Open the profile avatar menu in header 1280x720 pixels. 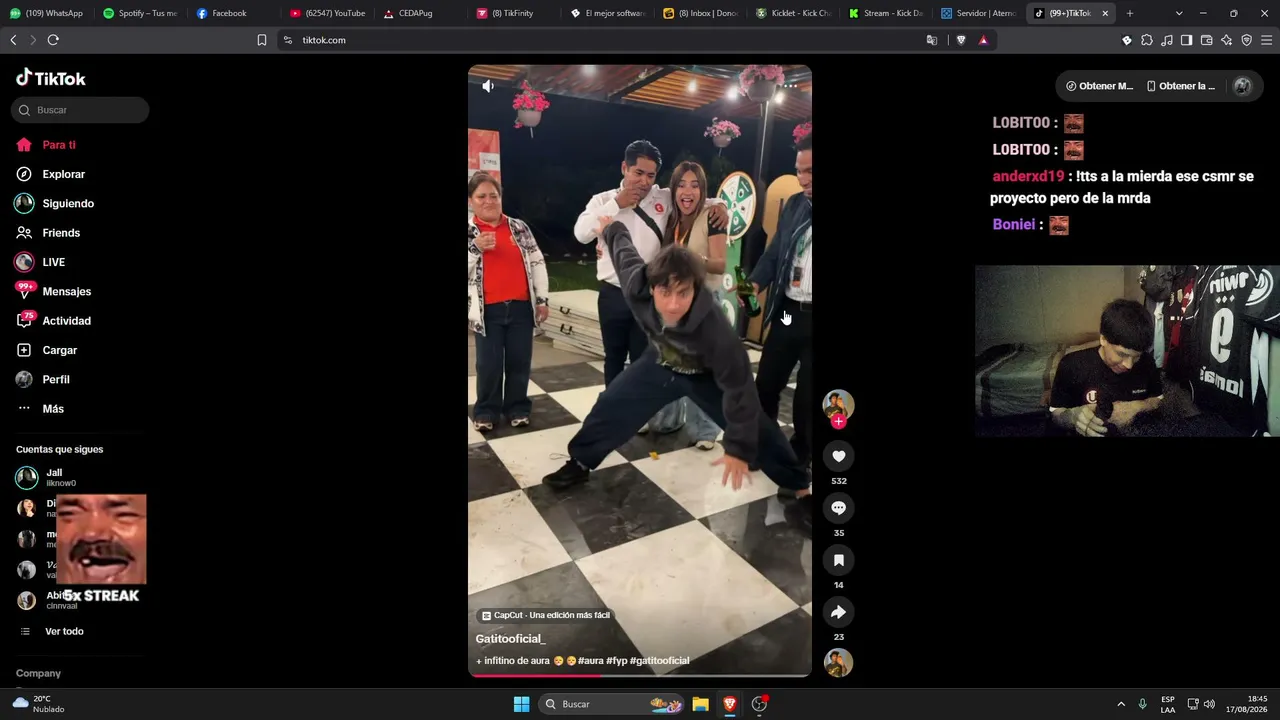pos(1243,86)
